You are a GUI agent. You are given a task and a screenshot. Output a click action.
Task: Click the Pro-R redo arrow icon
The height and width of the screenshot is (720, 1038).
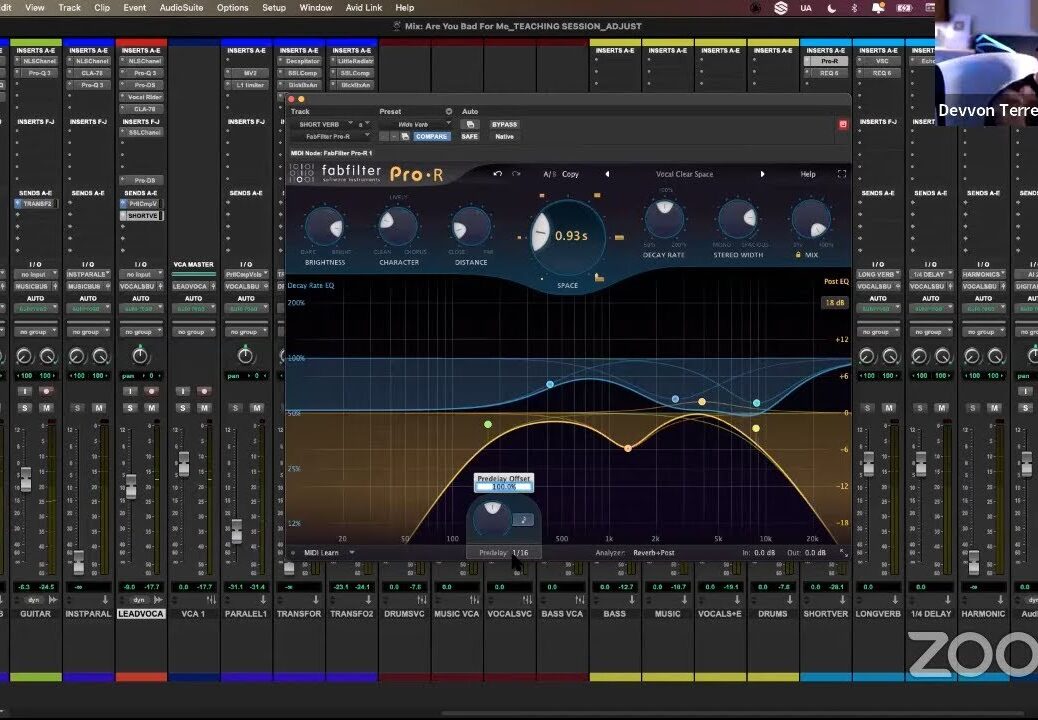click(516, 174)
